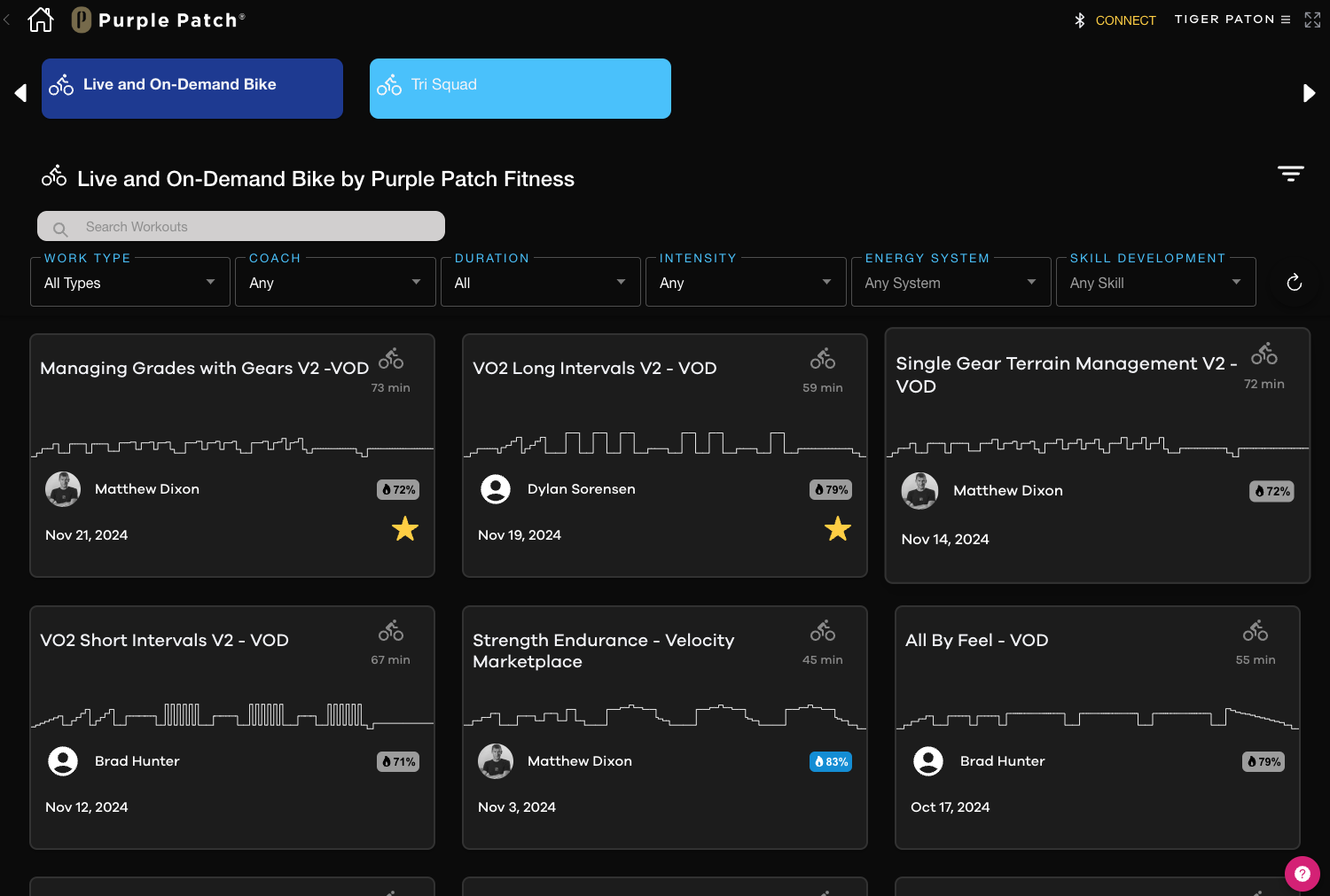Click bike icon on Managing Grades card
1330x896 pixels.
click(x=391, y=359)
